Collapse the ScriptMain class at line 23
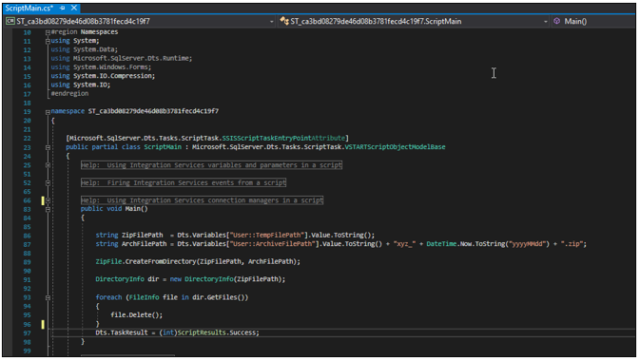Viewport: 640px width, 360px height. pos(48,147)
